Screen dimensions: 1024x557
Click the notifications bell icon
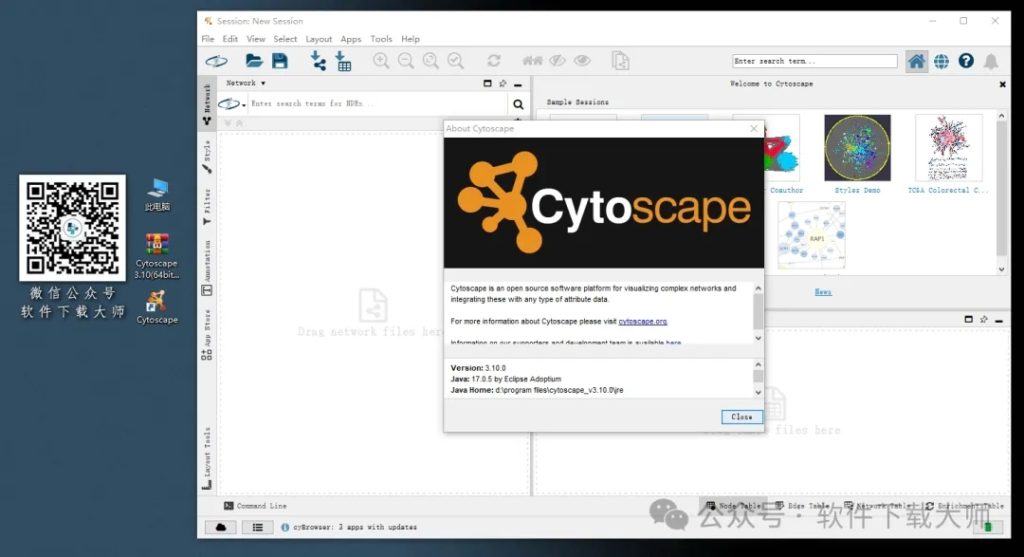pos(991,61)
